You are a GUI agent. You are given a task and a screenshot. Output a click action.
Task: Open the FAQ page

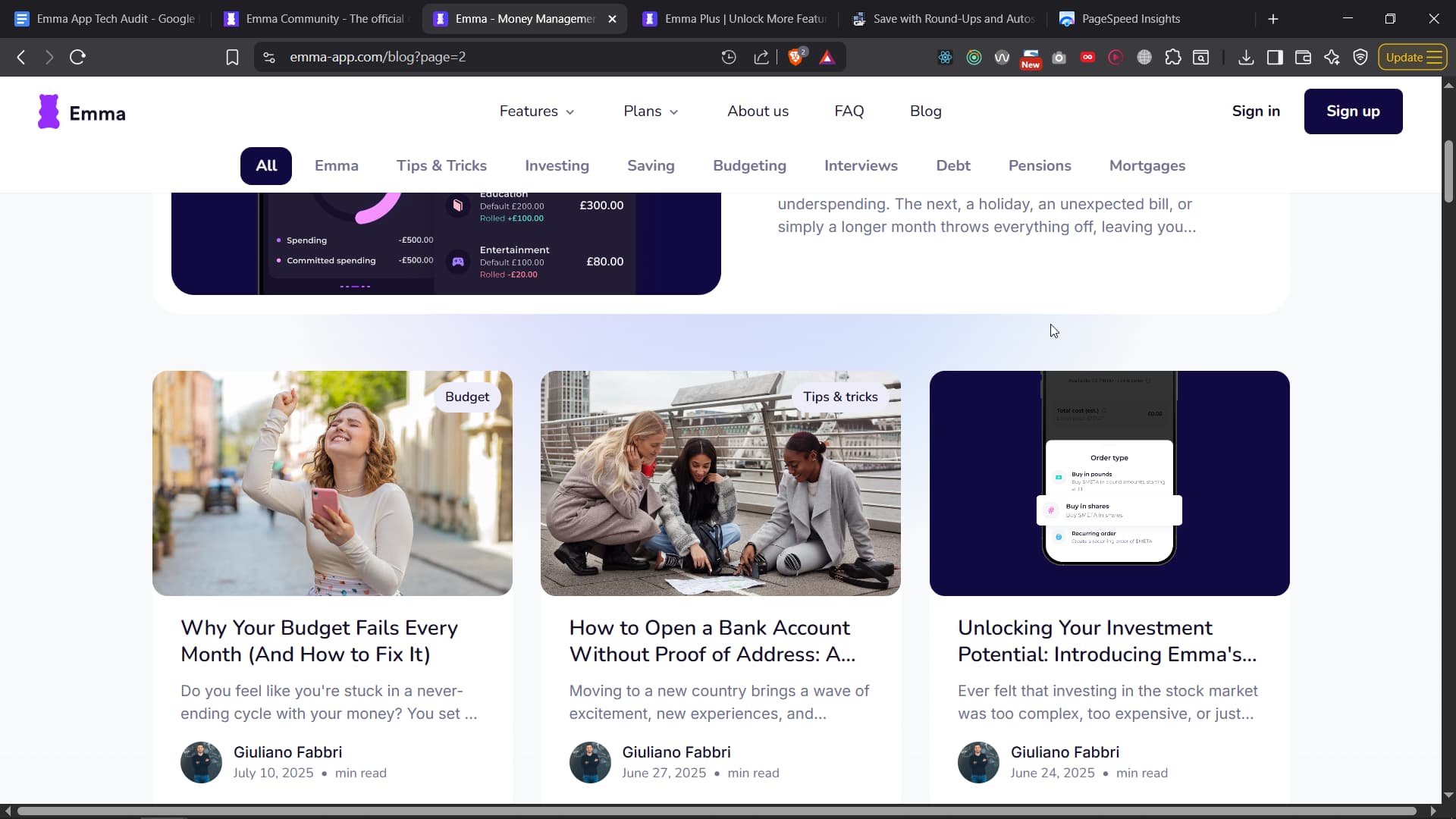click(x=849, y=111)
